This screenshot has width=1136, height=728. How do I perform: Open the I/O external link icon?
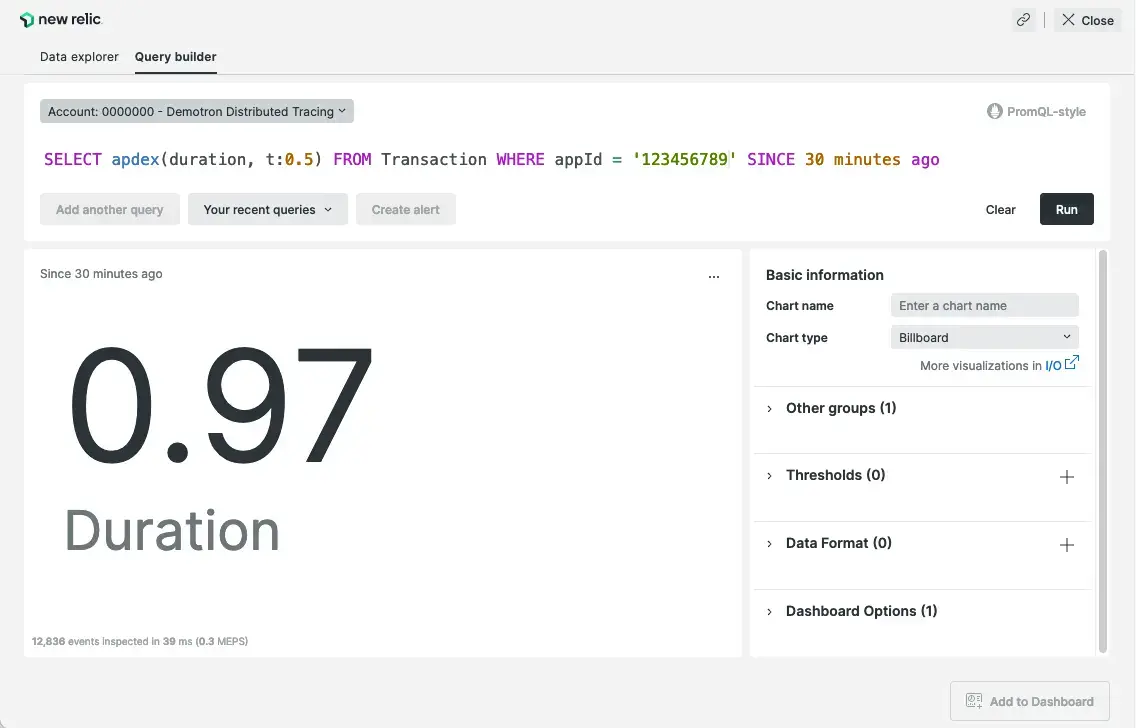pos(1071,364)
